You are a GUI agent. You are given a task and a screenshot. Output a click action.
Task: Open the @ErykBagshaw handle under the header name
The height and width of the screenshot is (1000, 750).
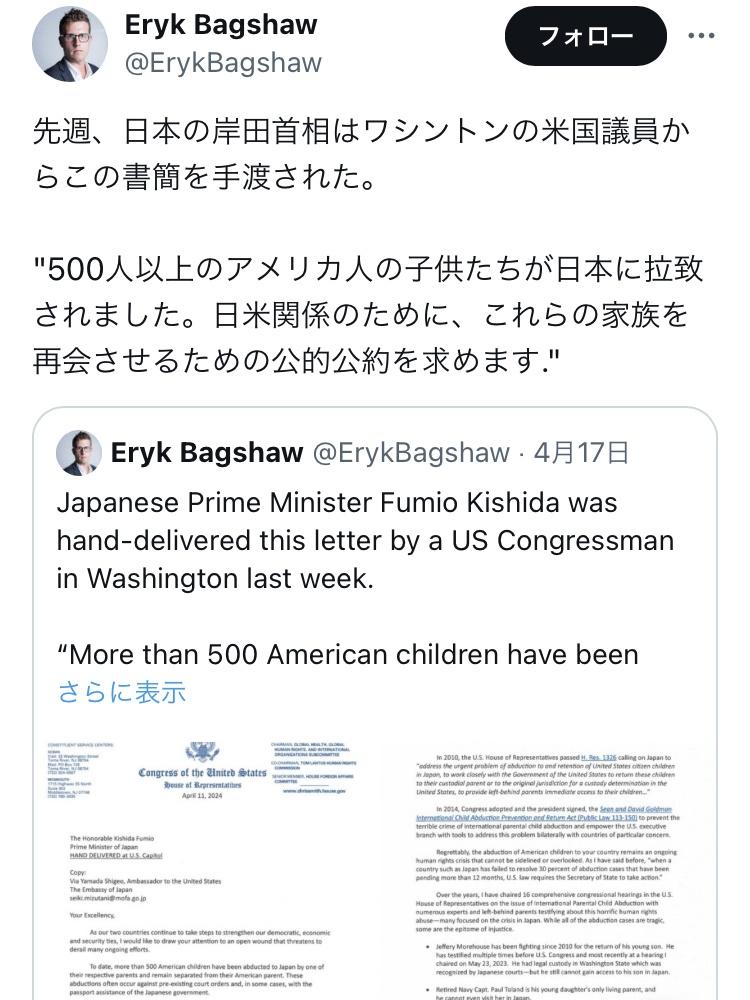[x=223, y=63]
